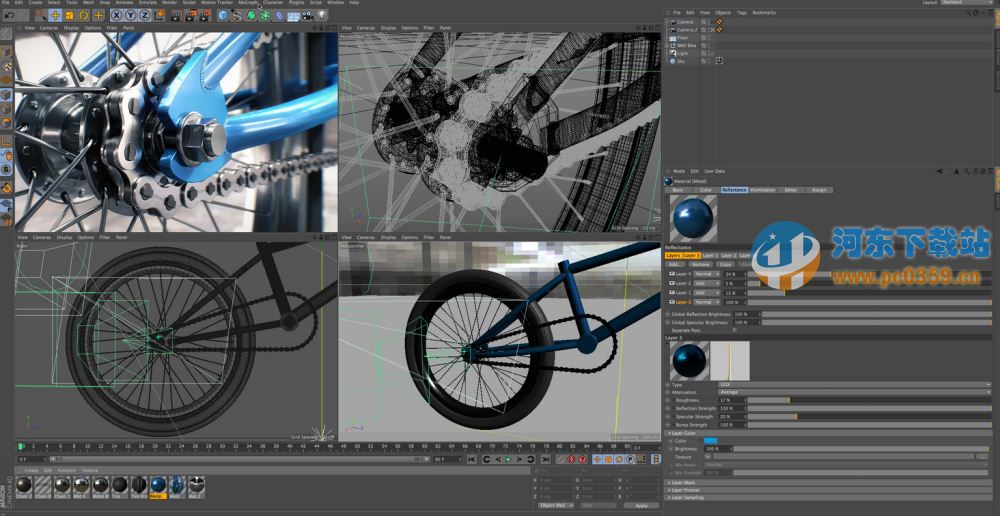Click the Copy layer button

(726, 264)
